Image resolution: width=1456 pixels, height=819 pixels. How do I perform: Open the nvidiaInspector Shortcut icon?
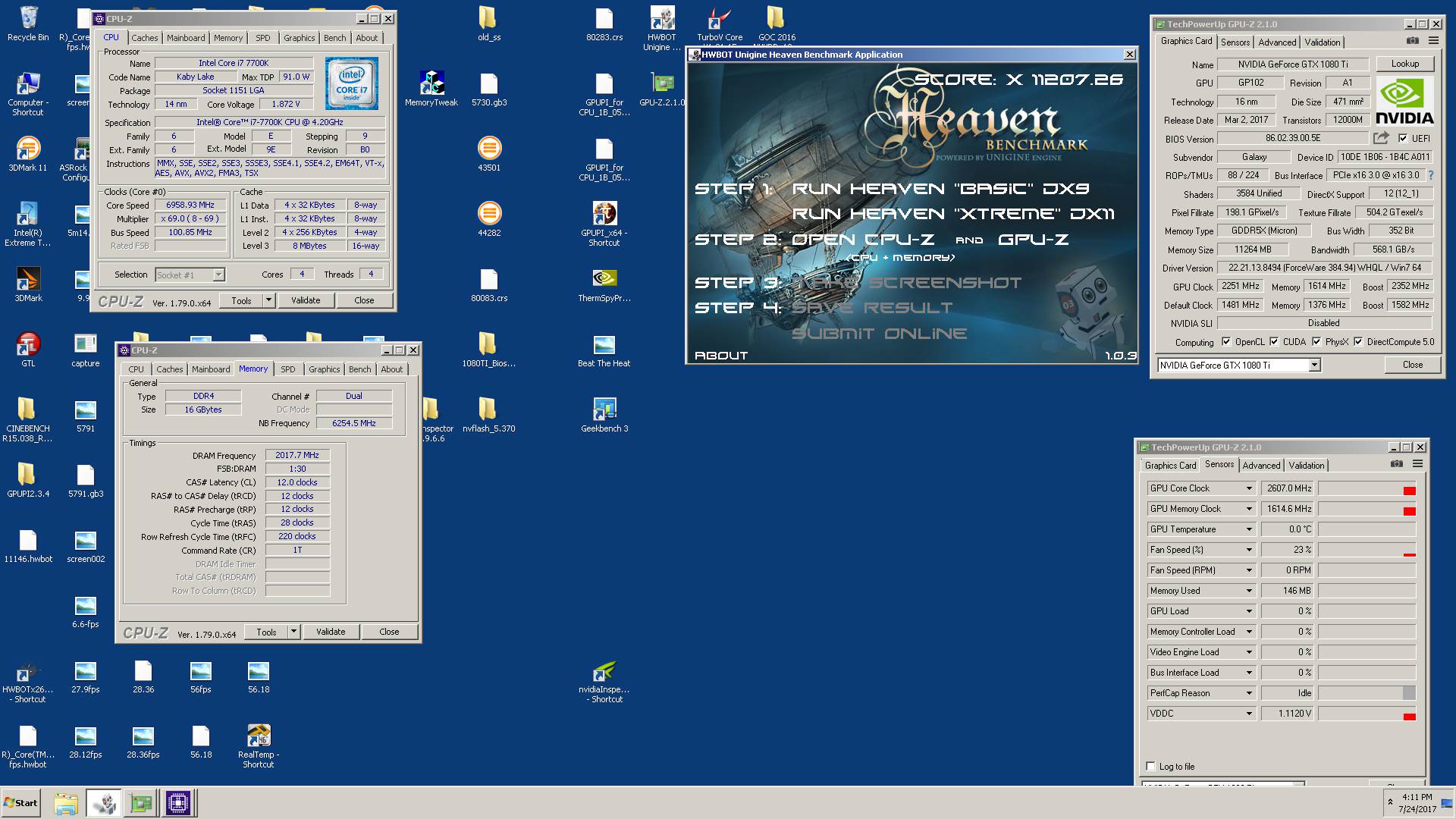point(604,681)
